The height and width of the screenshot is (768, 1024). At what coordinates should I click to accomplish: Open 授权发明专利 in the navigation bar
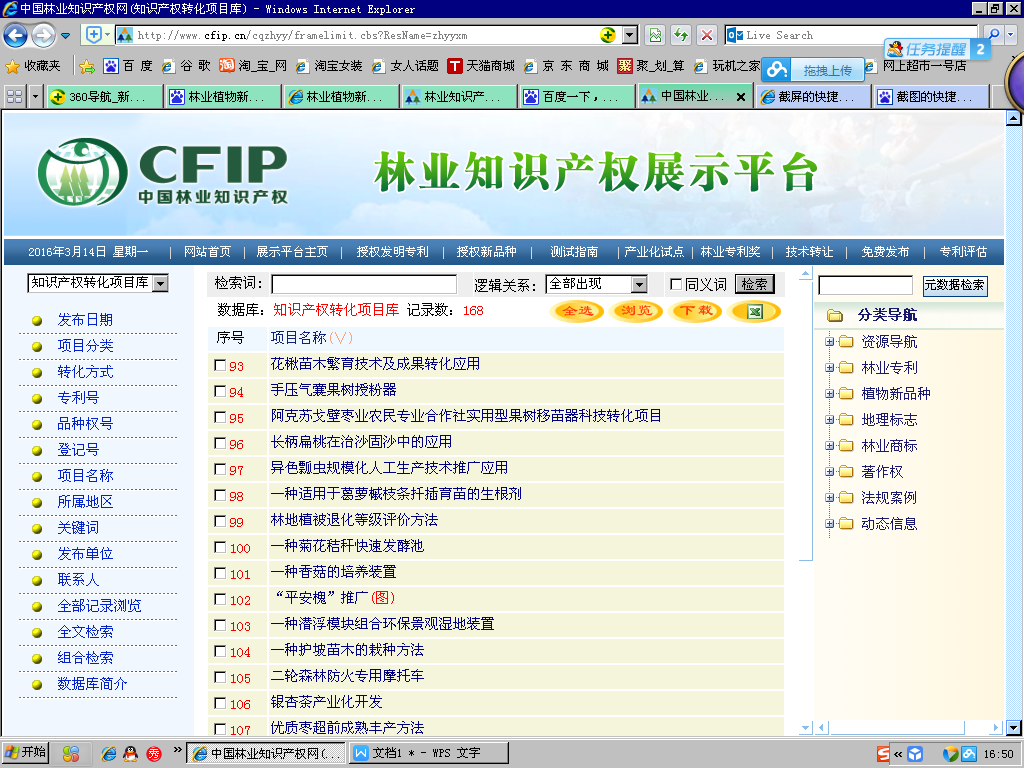click(392, 252)
